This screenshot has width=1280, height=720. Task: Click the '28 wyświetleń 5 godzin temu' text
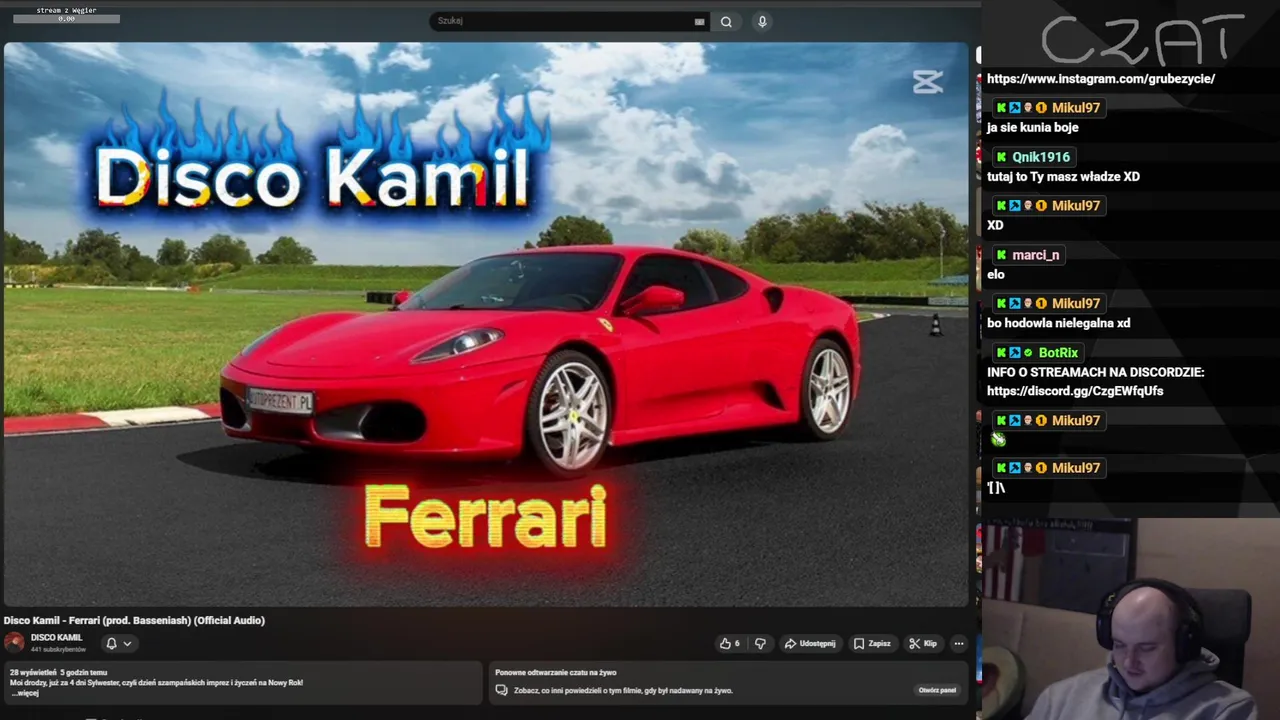click(x=58, y=672)
